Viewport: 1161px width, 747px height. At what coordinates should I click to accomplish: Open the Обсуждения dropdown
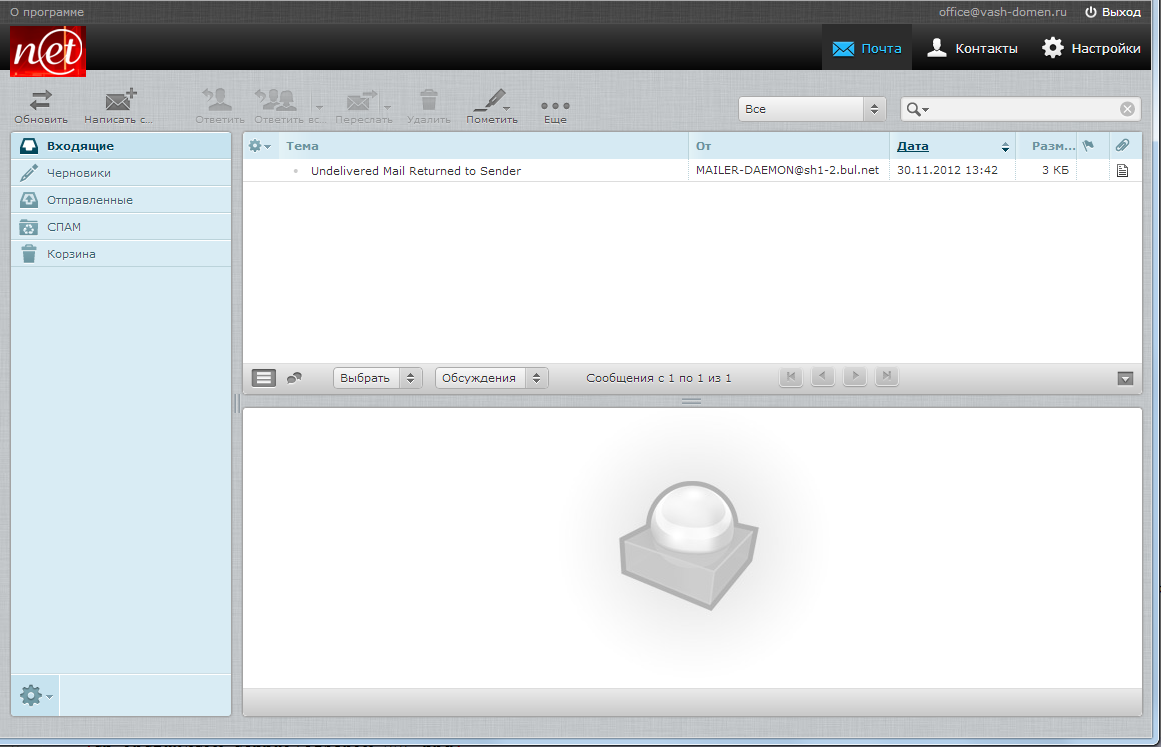[x=489, y=378]
